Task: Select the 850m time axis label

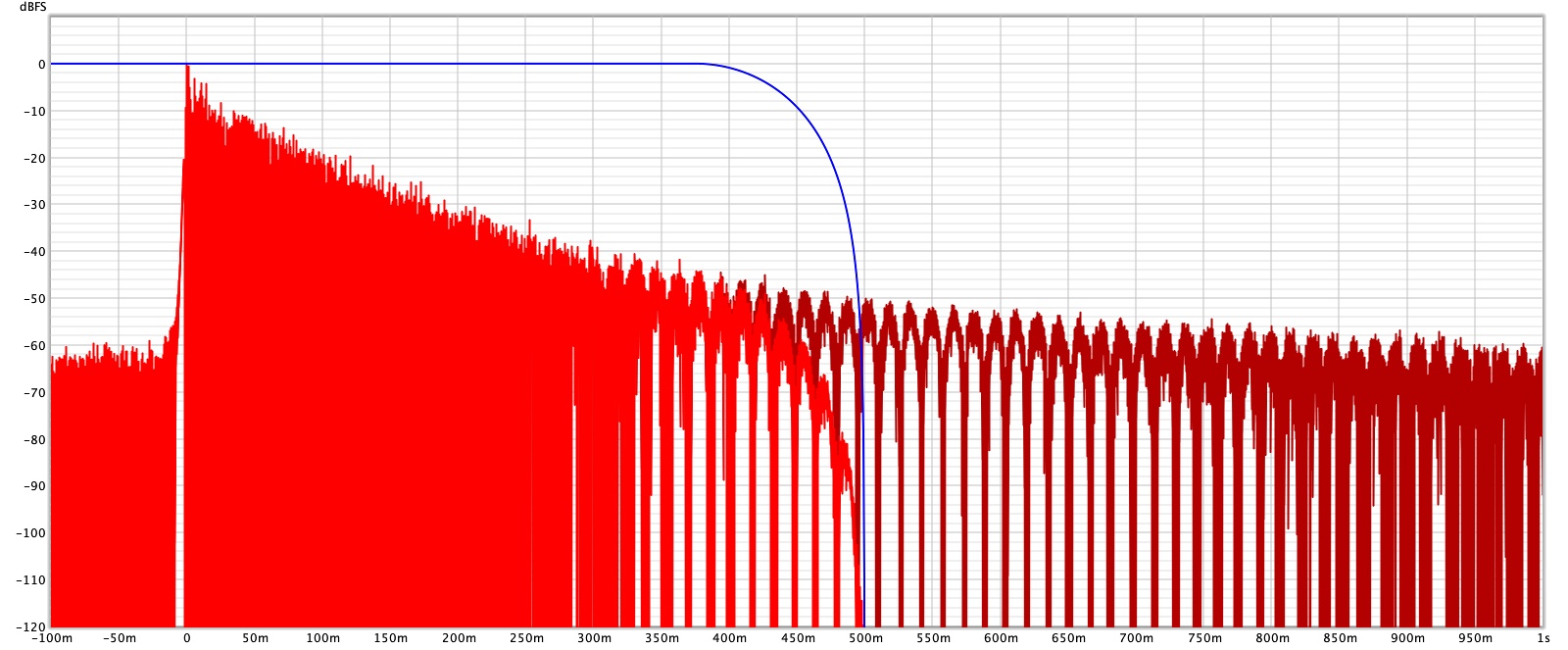Action: point(1340,638)
